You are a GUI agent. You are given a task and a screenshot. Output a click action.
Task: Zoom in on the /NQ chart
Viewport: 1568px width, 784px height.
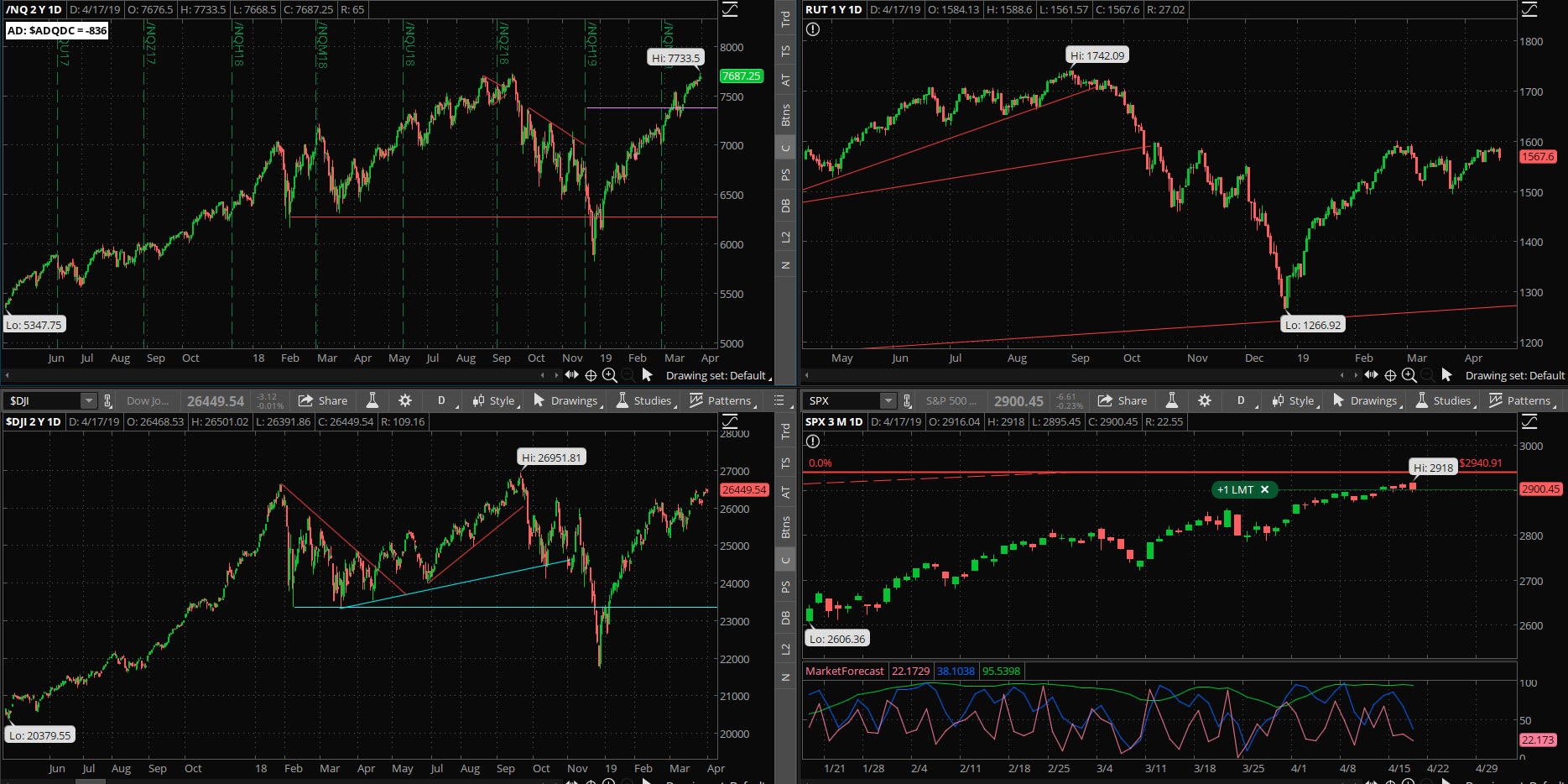[610, 375]
